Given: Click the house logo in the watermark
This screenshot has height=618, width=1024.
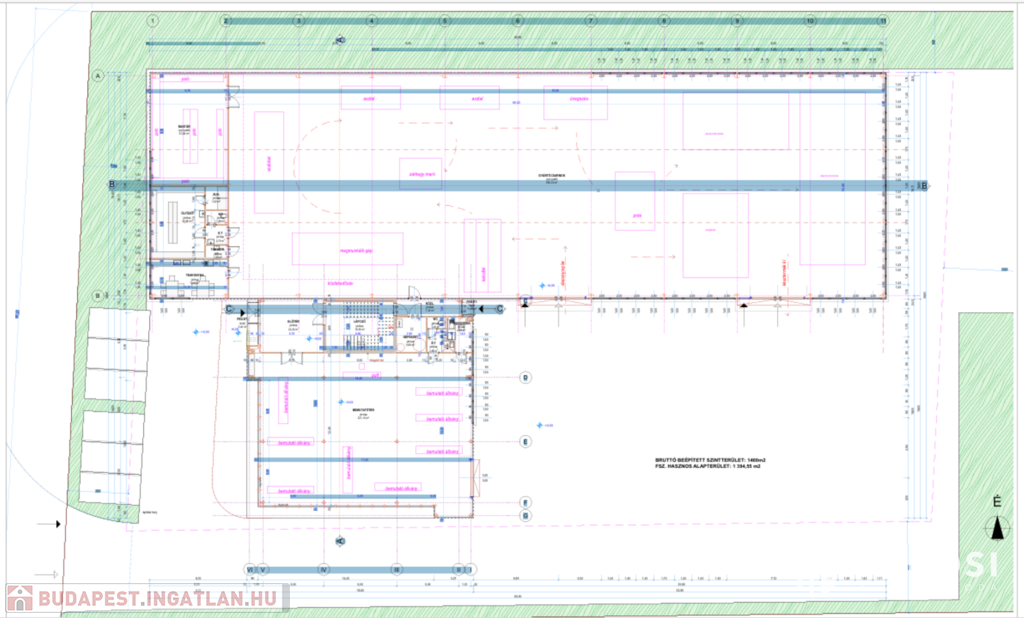Looking at the screenshot, I should tap(20, 598).
